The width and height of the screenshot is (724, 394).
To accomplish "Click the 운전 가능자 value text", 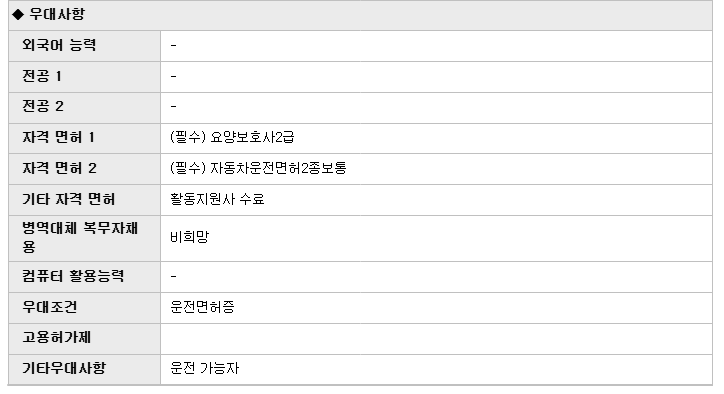I will point(205,369).
